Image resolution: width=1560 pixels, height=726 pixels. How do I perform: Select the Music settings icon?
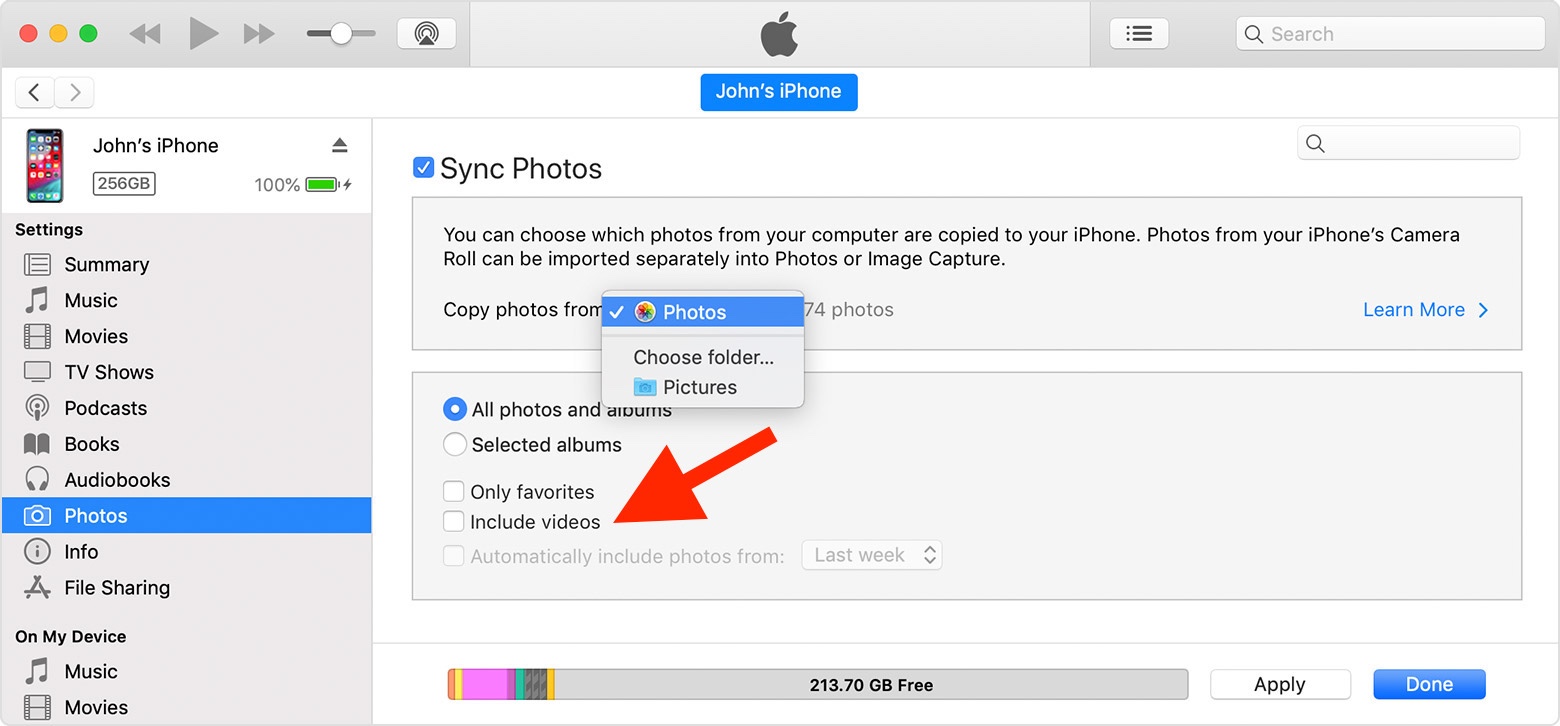tap(35, 300)
